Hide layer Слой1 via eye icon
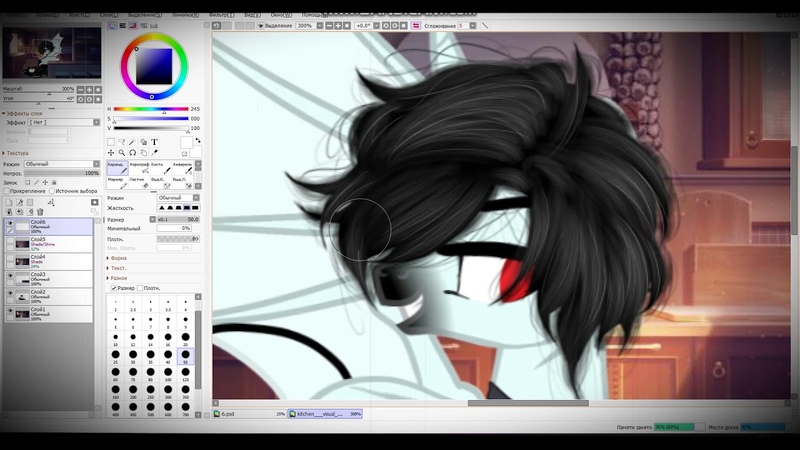Viewport: 800px width, 450px height. 10,311
